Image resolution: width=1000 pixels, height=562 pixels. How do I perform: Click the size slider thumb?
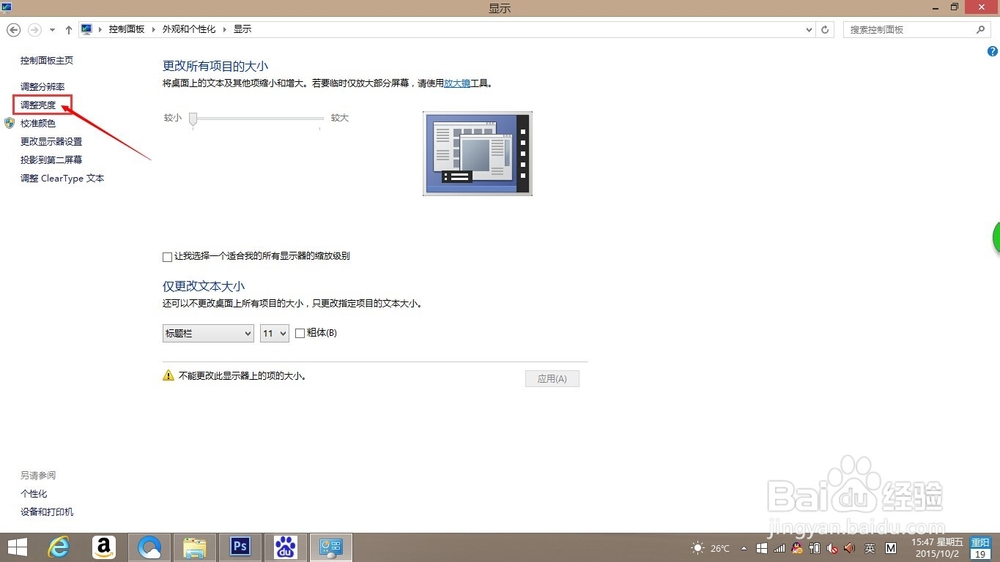pyautogui.click(x=193, y=119)
